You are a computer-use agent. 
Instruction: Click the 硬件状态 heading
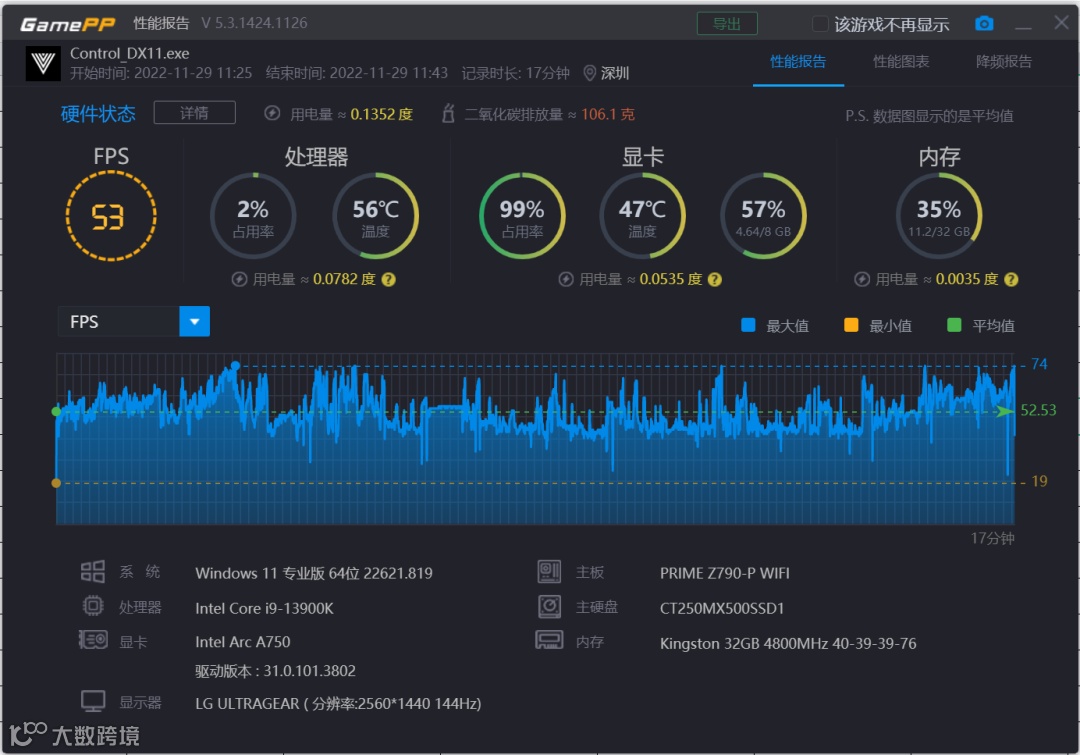pyautogui.click(x=98, y=114)
